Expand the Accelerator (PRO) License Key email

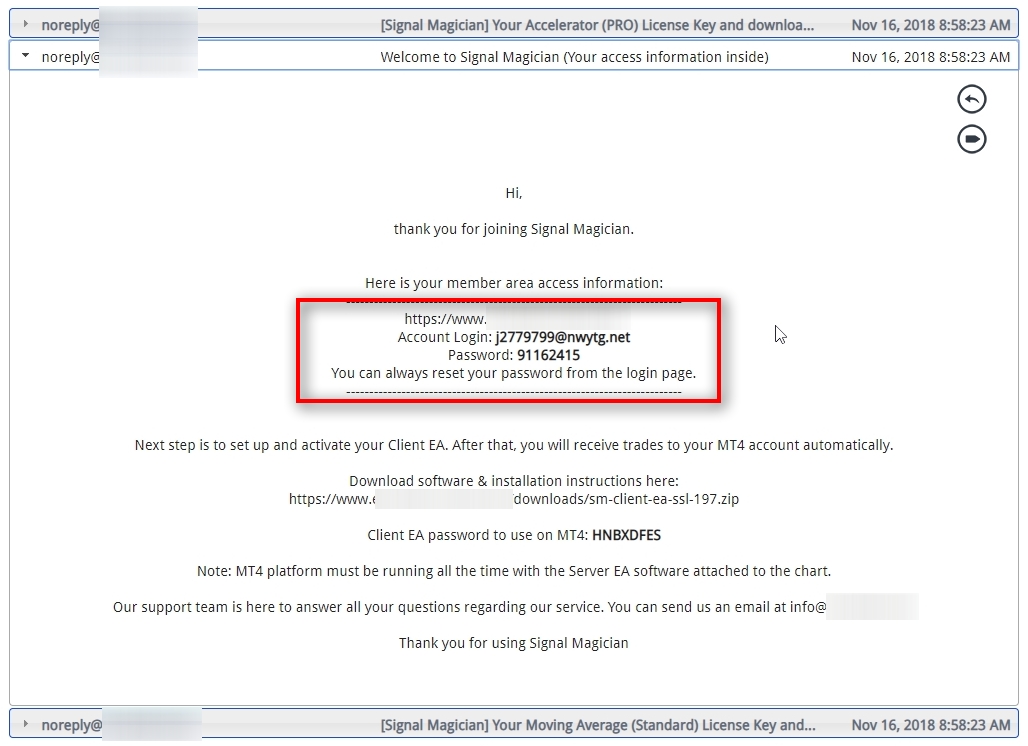(24, 24)
